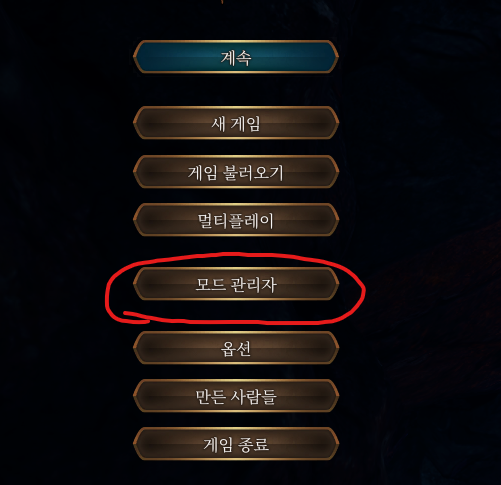This screenshot has width=501, height=485.
Task: Open the 옵션 settings menu
Action: 236,348
